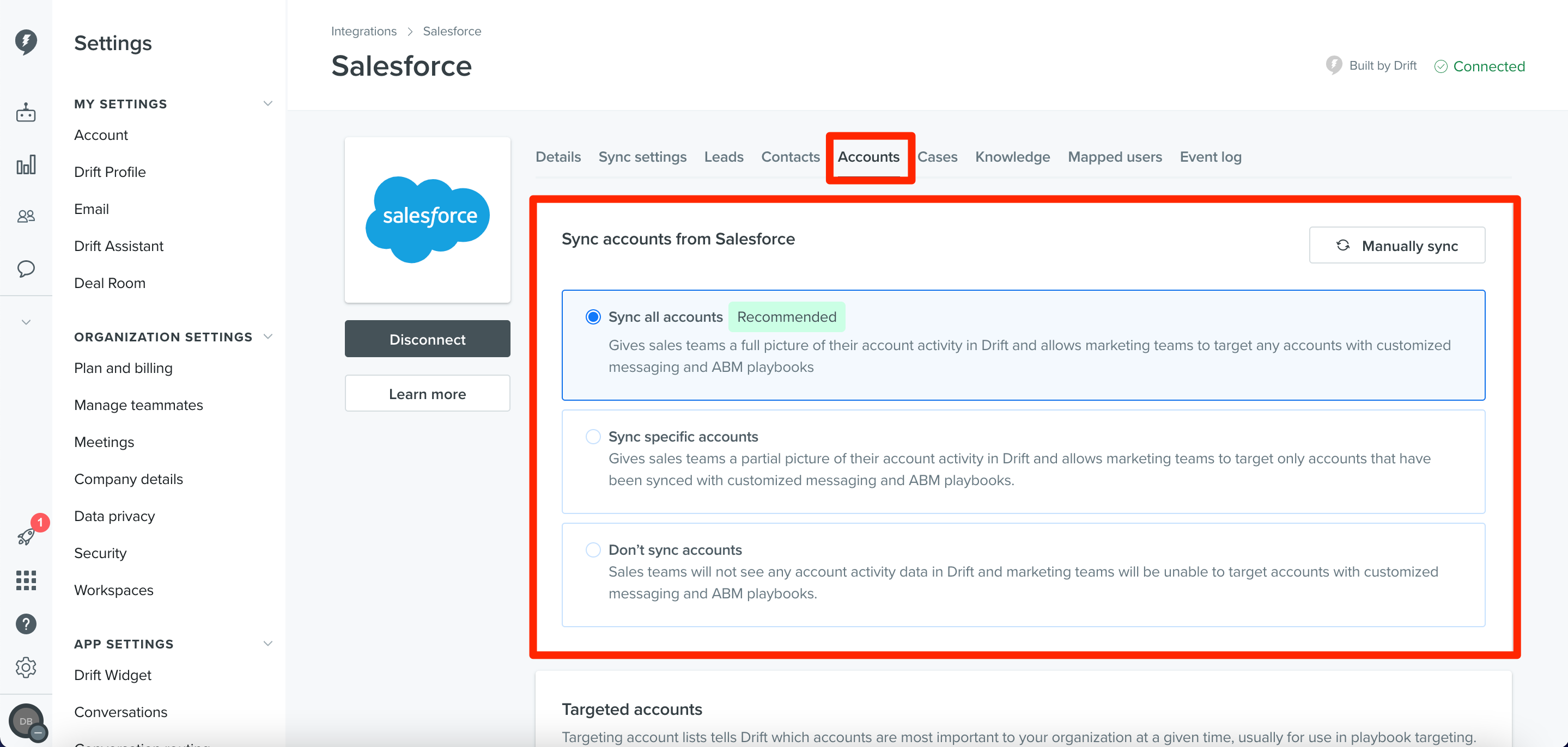Screen dimensions: 1568x747
Task: Open the playbooks bot icon in sidebar
Action: tap(26, 113)
